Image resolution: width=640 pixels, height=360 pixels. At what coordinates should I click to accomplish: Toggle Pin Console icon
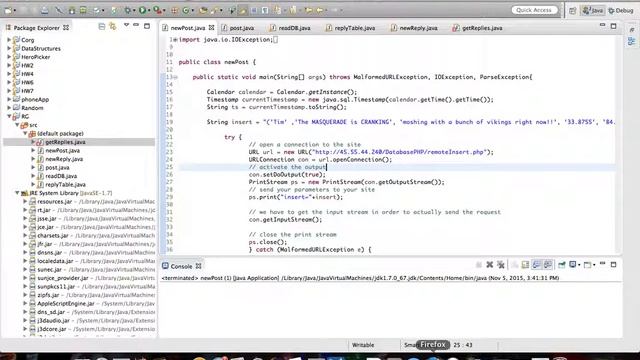562,265
